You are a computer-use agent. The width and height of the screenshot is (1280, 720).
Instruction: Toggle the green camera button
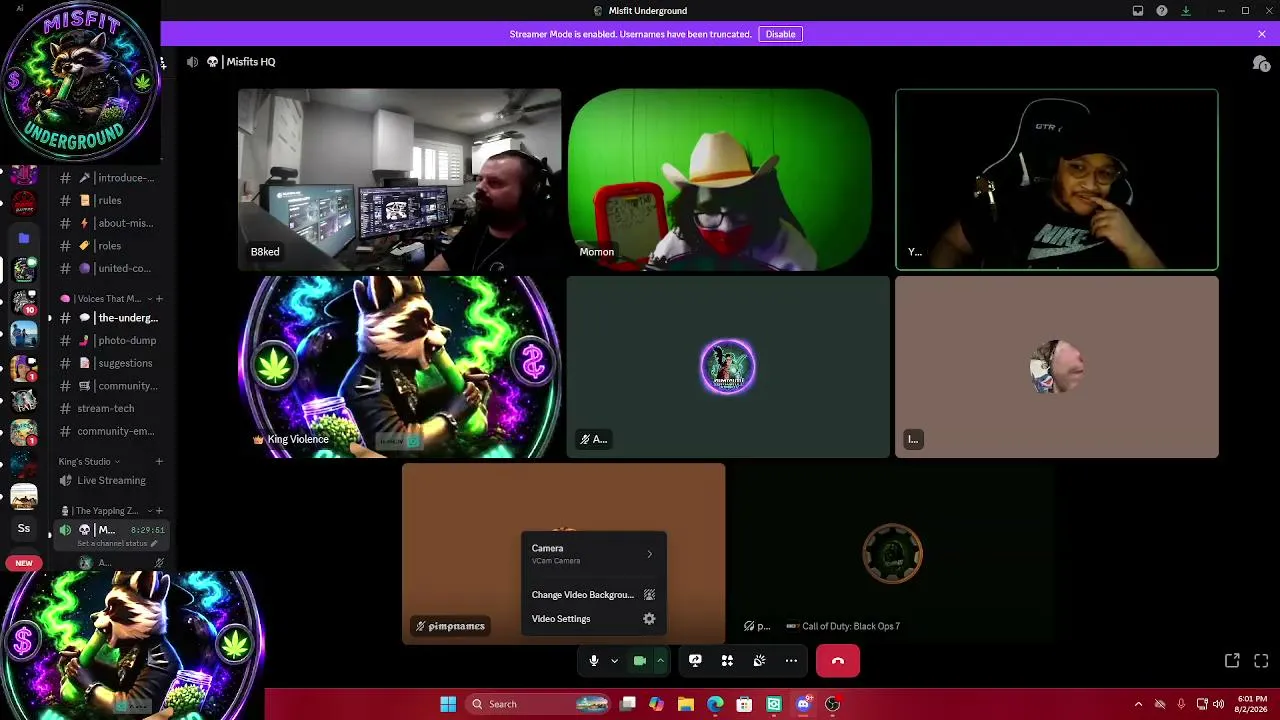point(640,661)
